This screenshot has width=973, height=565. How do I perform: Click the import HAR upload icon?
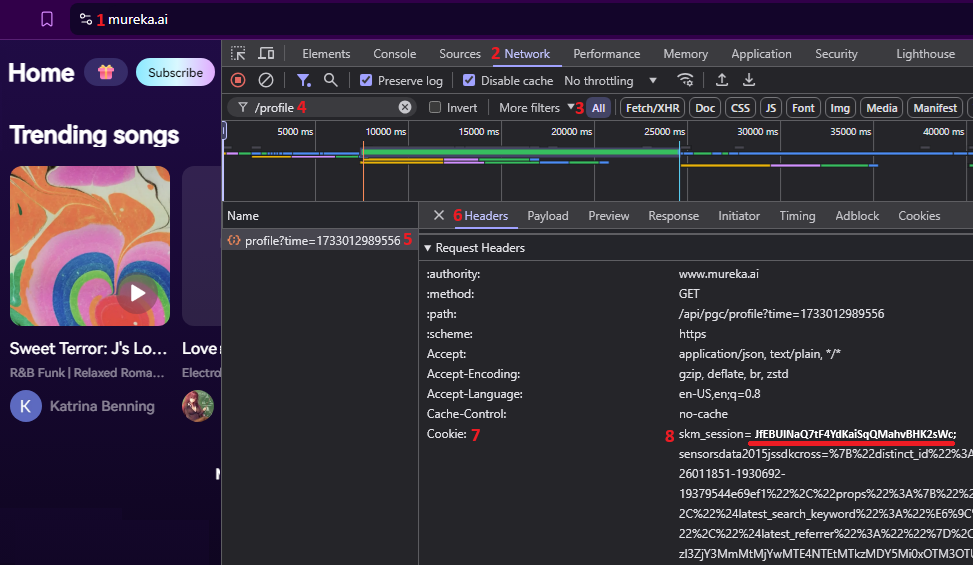pyautogui.click(x=721, y=80)
